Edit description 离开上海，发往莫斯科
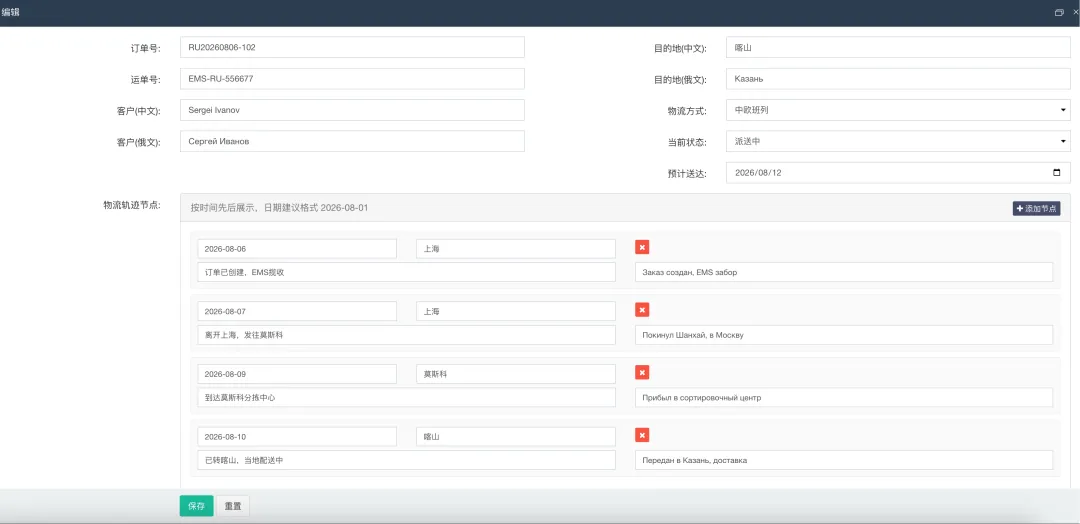The width and height of the screenshot is (1080, 524). tap(406, 335)
